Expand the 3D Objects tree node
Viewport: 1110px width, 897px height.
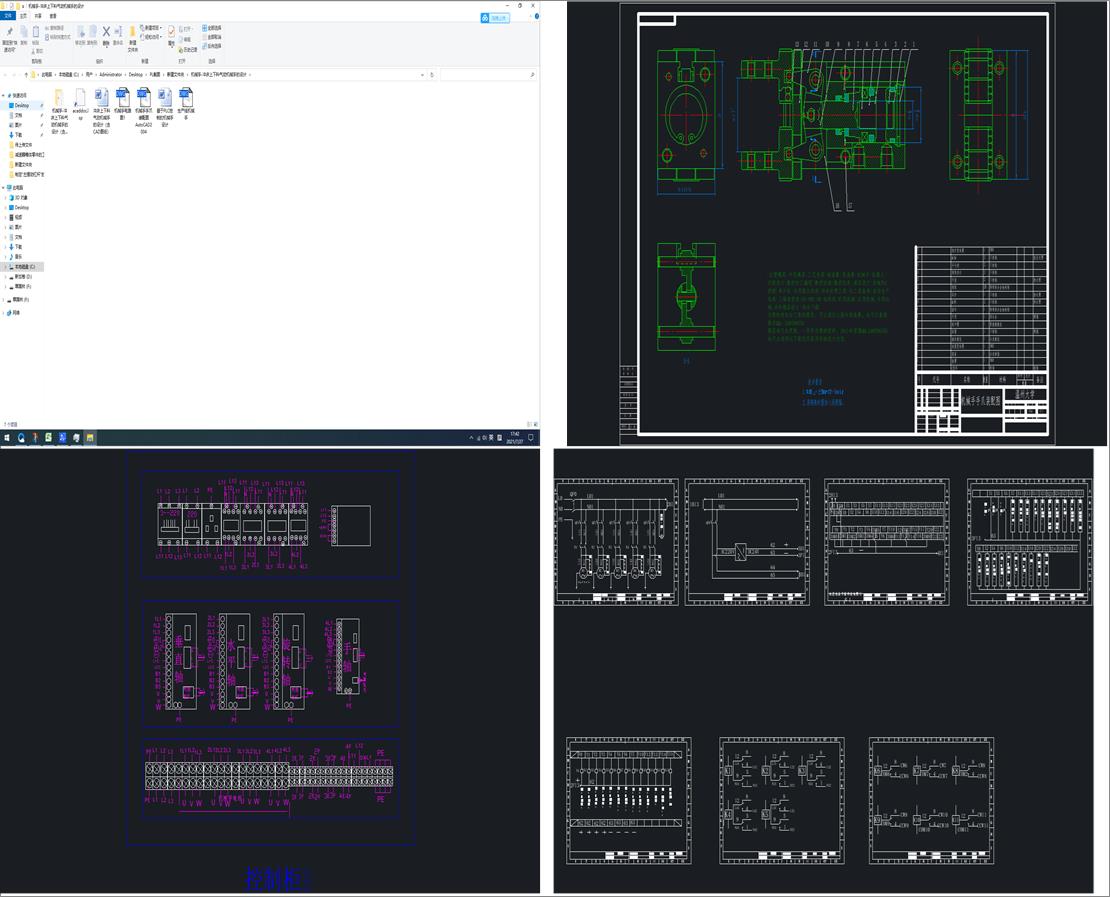[4, 198]
